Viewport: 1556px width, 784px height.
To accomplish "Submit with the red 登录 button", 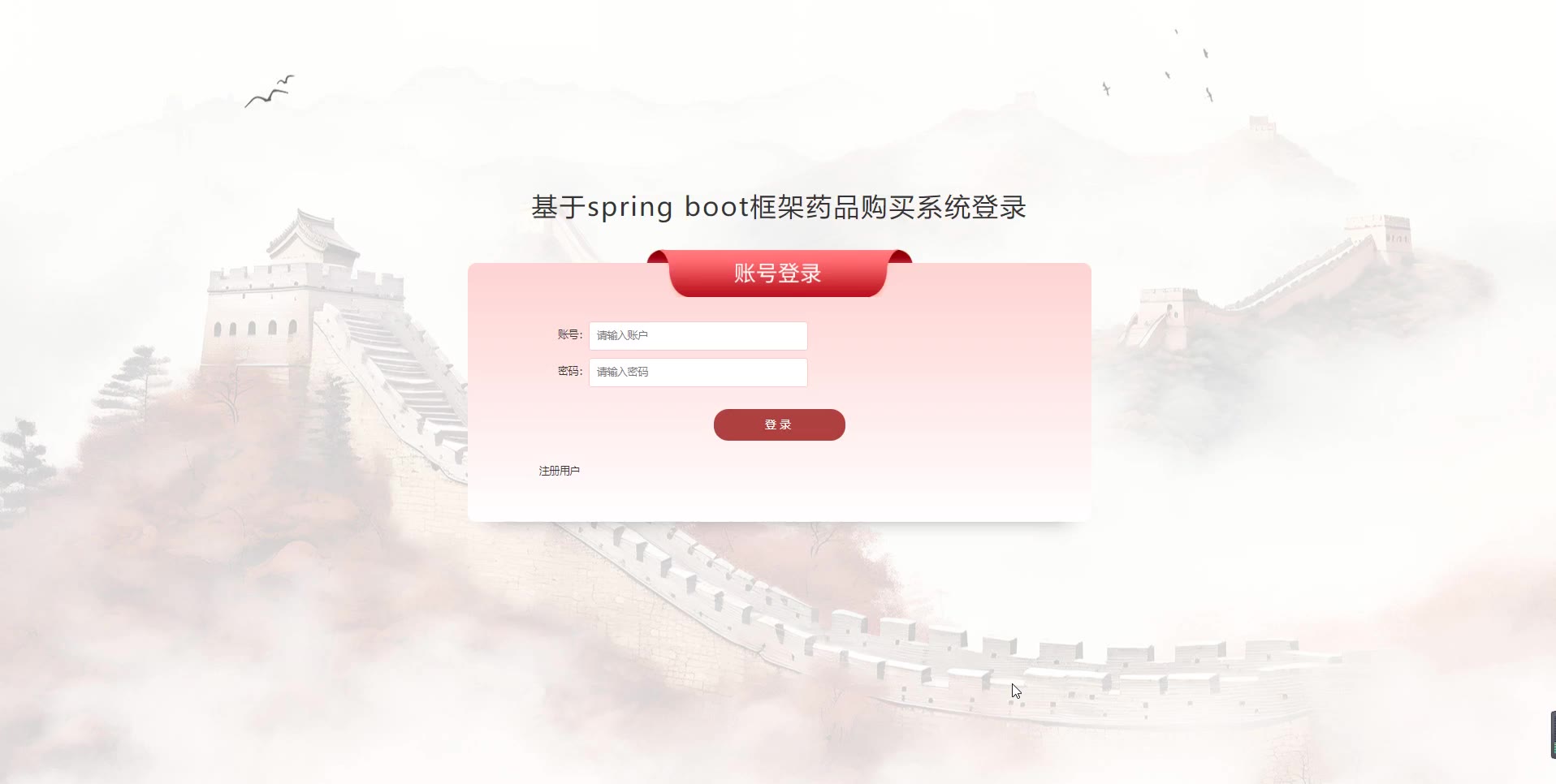I will [779, 424].
